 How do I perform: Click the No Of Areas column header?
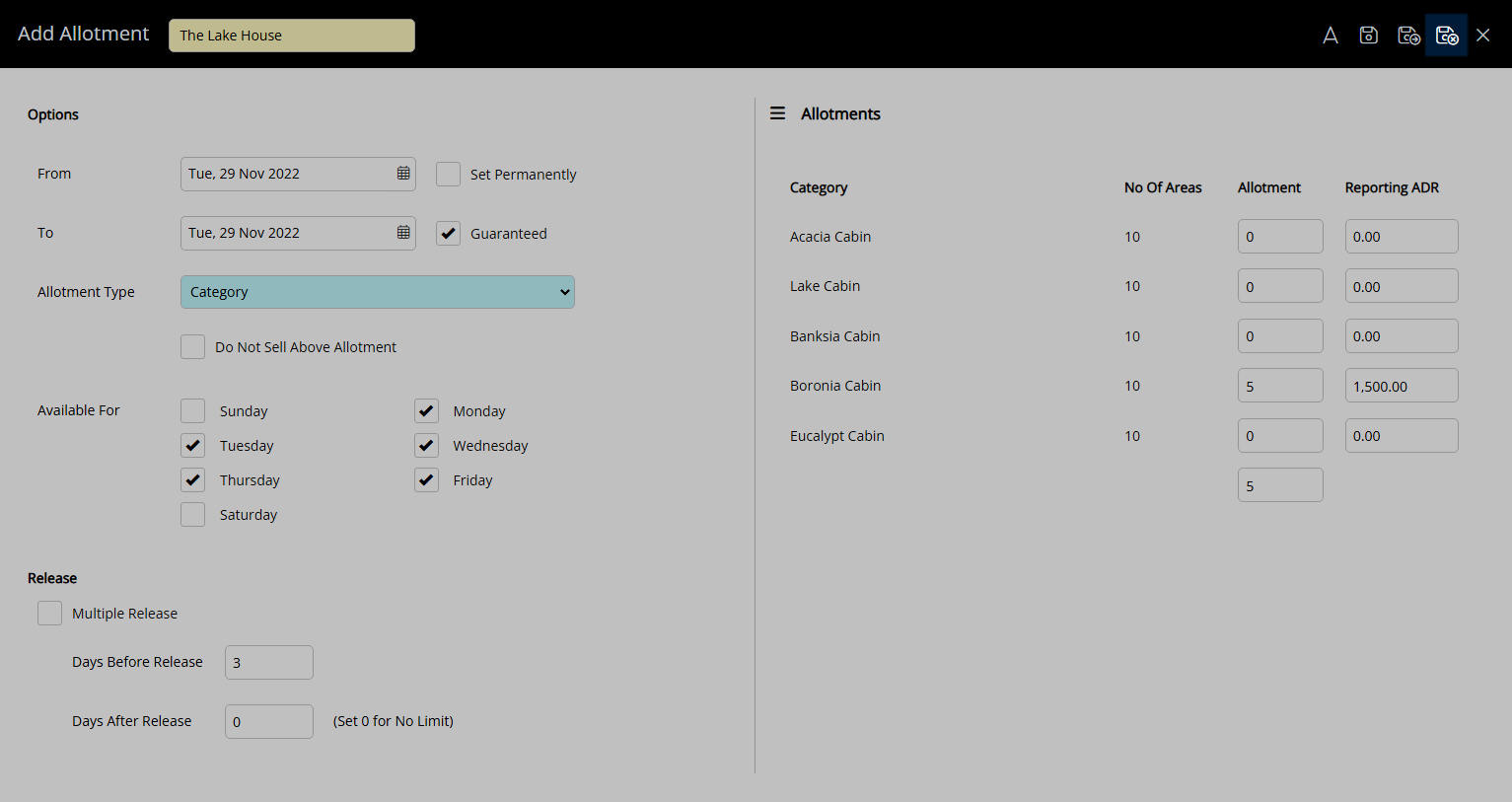1163,187
